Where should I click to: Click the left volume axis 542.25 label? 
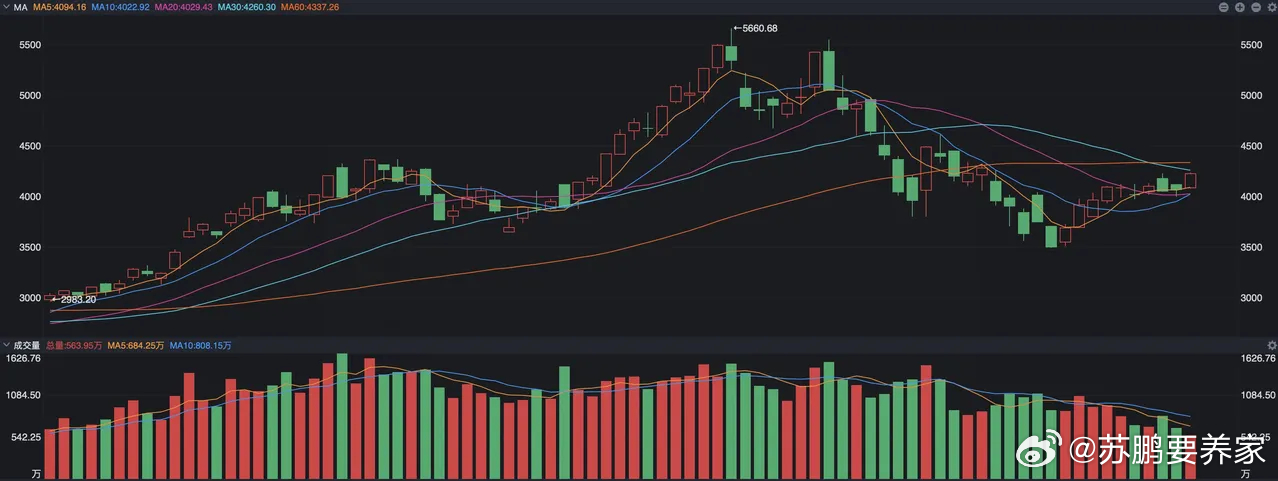(x=26, y=437)
